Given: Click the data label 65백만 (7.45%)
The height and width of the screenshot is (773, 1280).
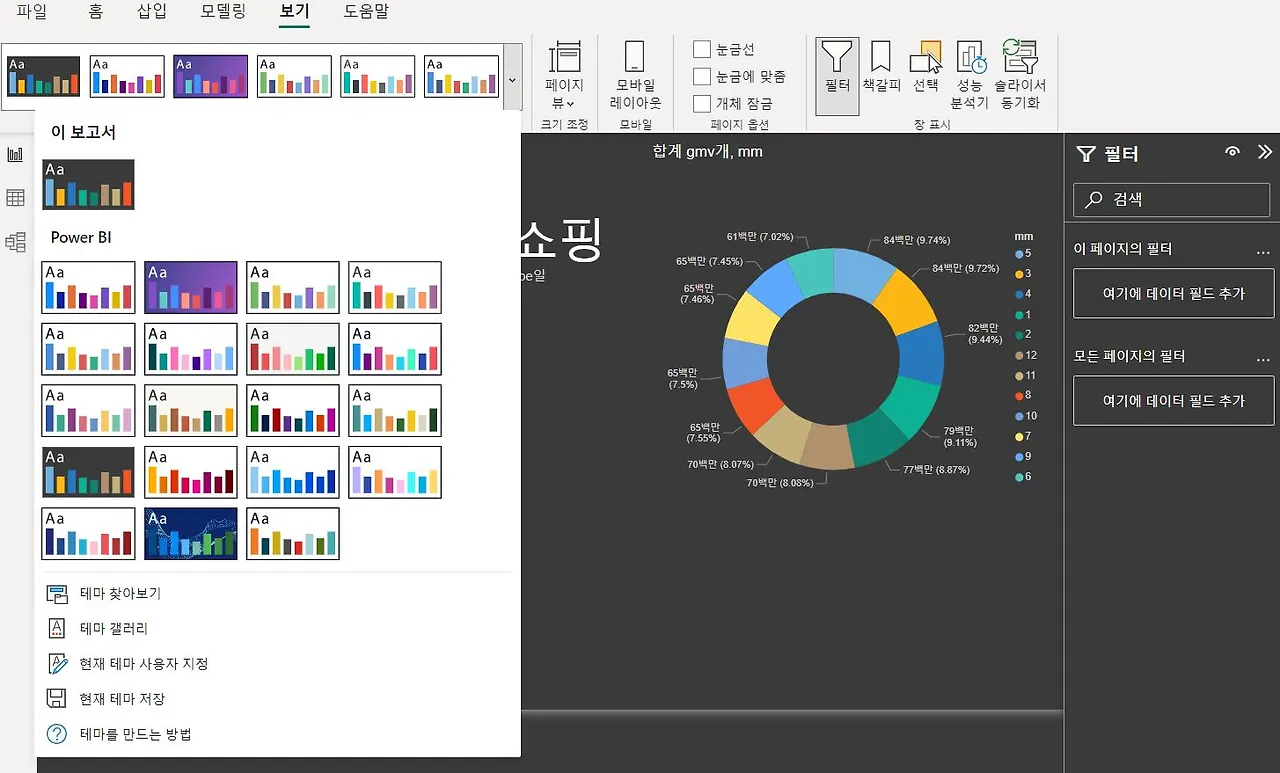Looking at the screenshot, I should click(709, 261).
